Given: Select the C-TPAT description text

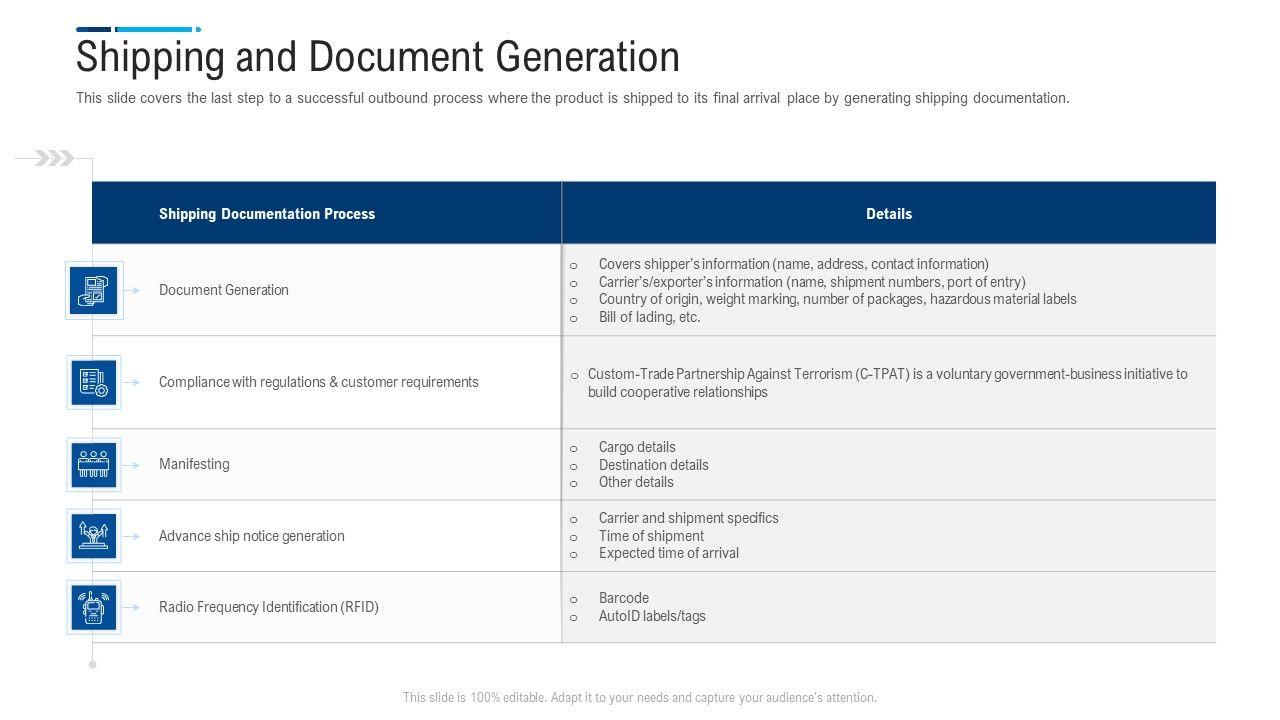Looking at the screenshot, I should tap(887, 383).
